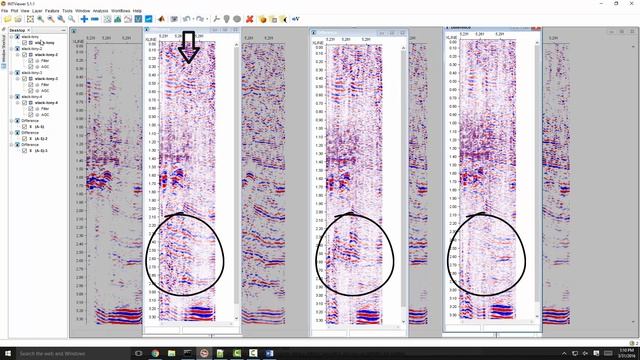
Task: Open the Tools menu
Action: click(x=67, y=11)
